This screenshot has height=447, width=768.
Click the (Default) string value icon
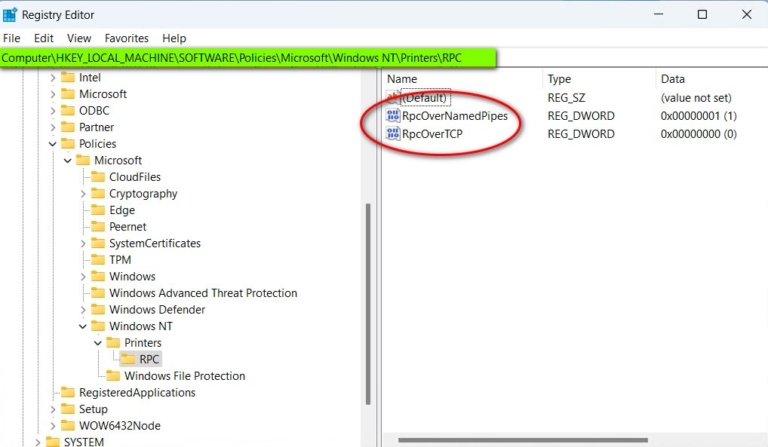[x=393, y=98]
